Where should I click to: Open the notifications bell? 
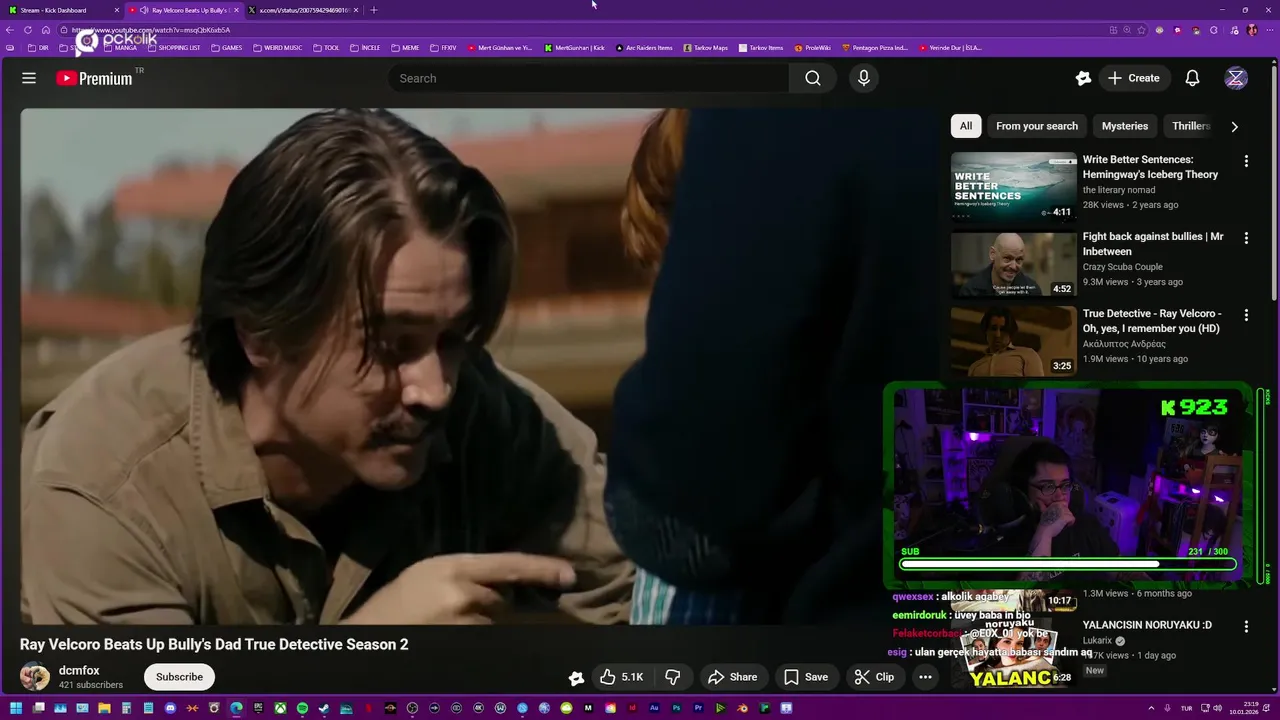point(1192,78)
